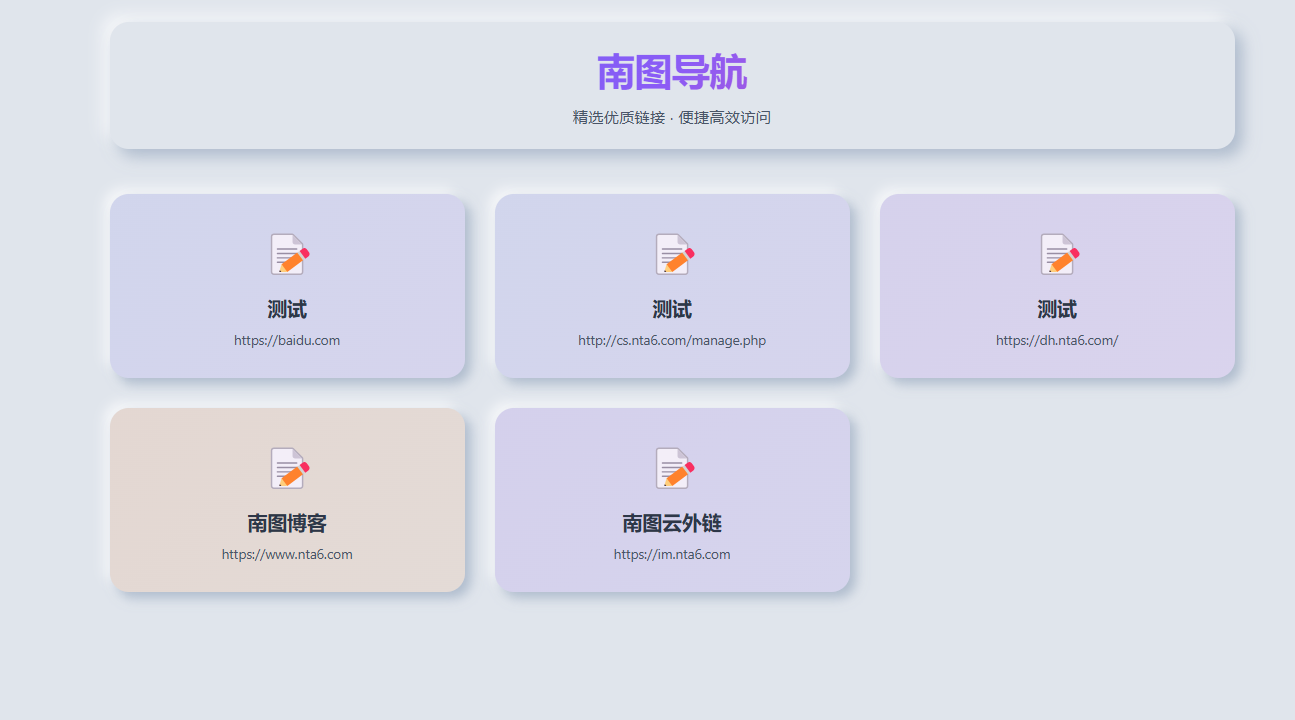This screenshot has height=720, width=1295.
Task: Click the http://cs.nta6.com/manage.php URL
Action: click(672, 340)
